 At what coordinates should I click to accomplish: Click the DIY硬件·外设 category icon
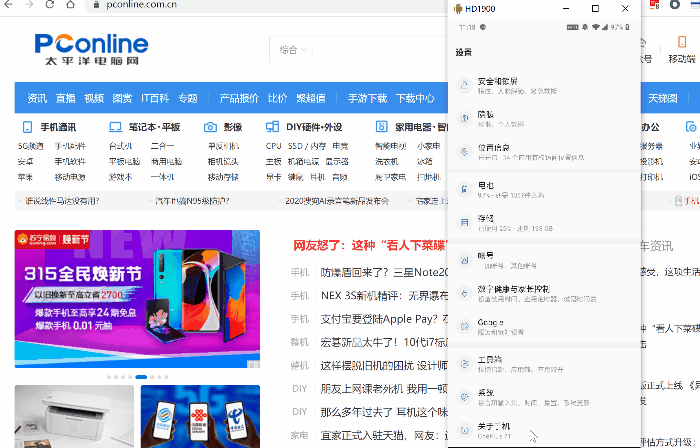272,127
